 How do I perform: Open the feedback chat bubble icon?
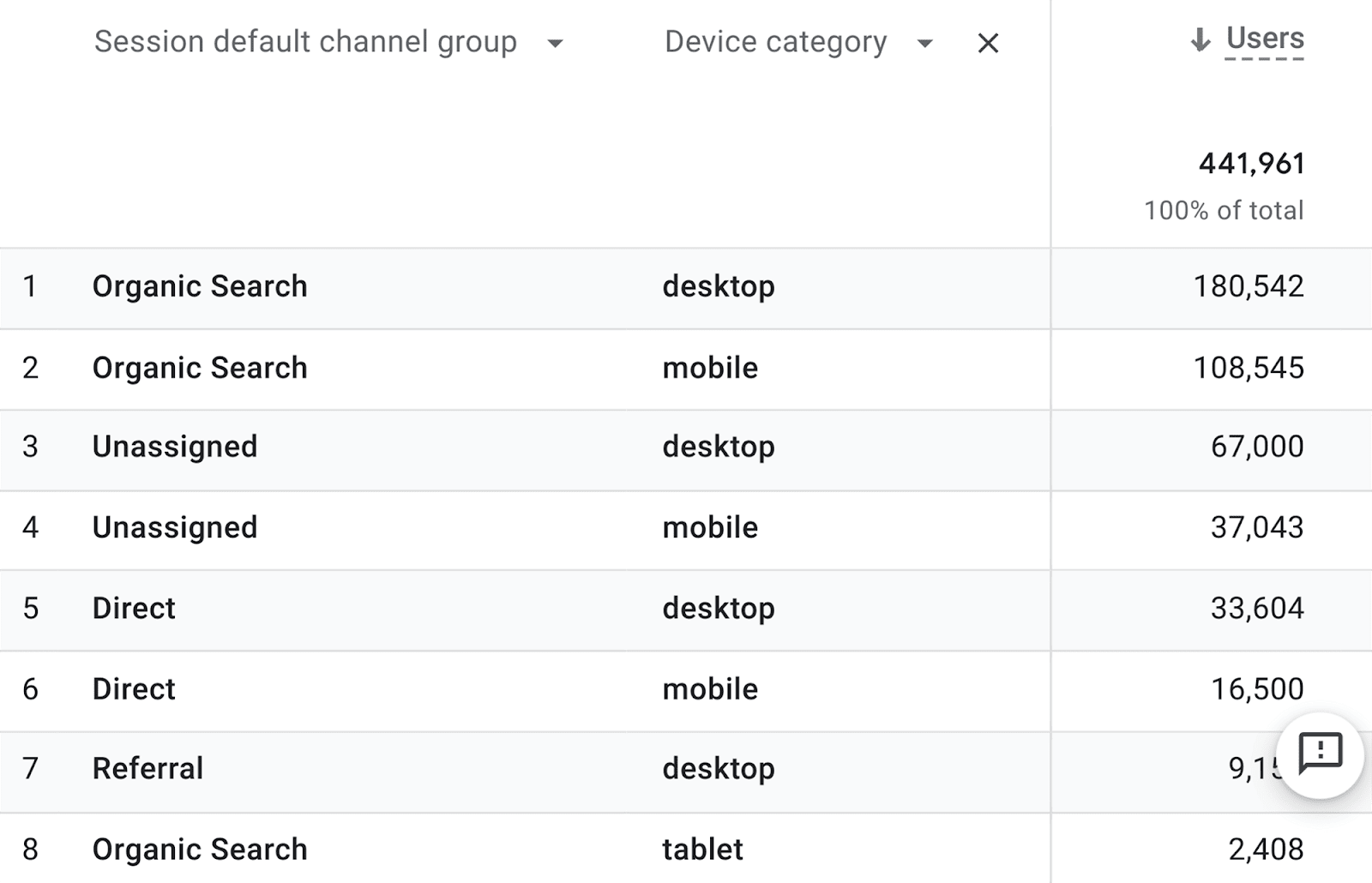[1318, 754]
